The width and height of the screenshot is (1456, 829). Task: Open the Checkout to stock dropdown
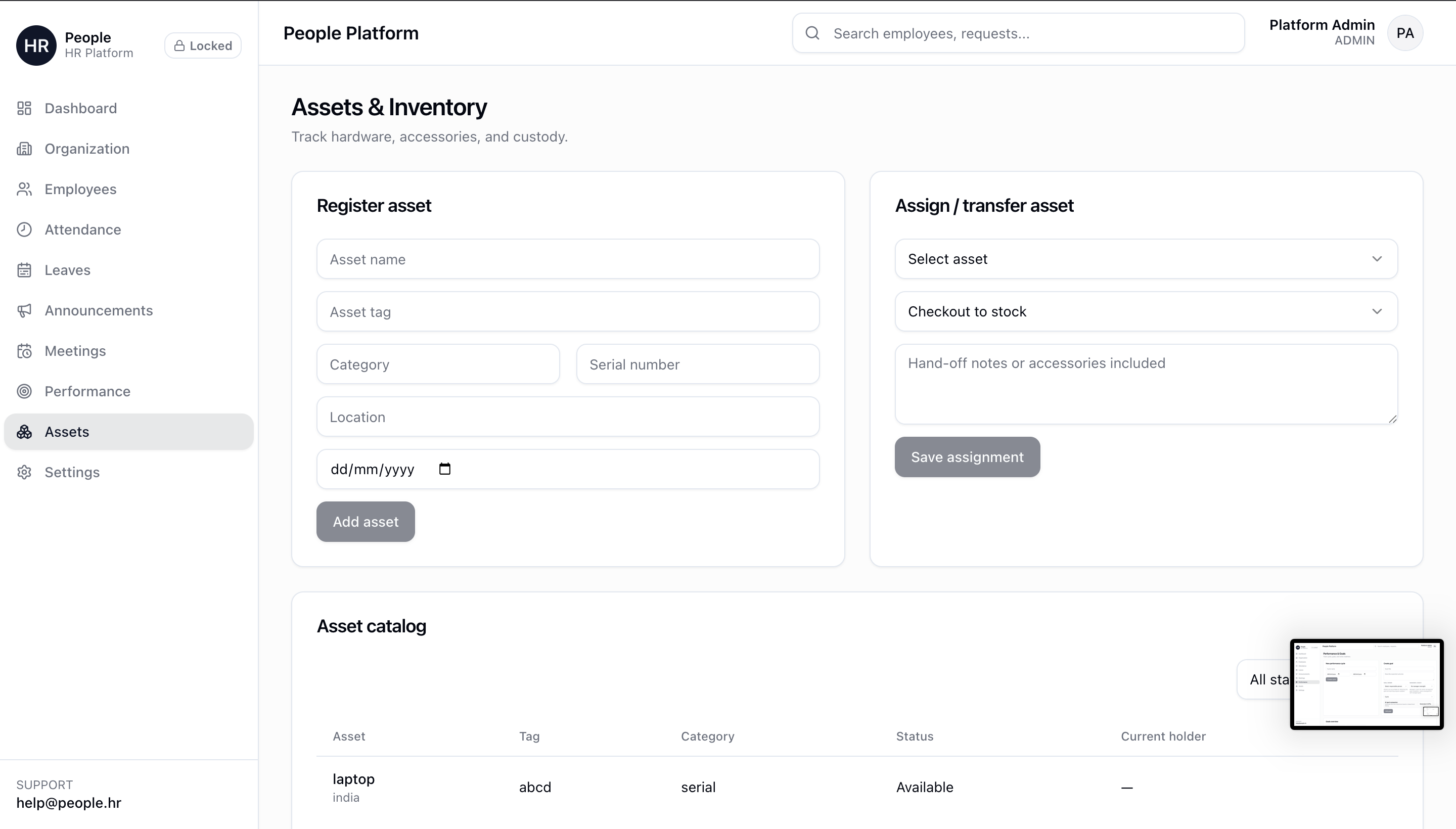coord(1146,311)
